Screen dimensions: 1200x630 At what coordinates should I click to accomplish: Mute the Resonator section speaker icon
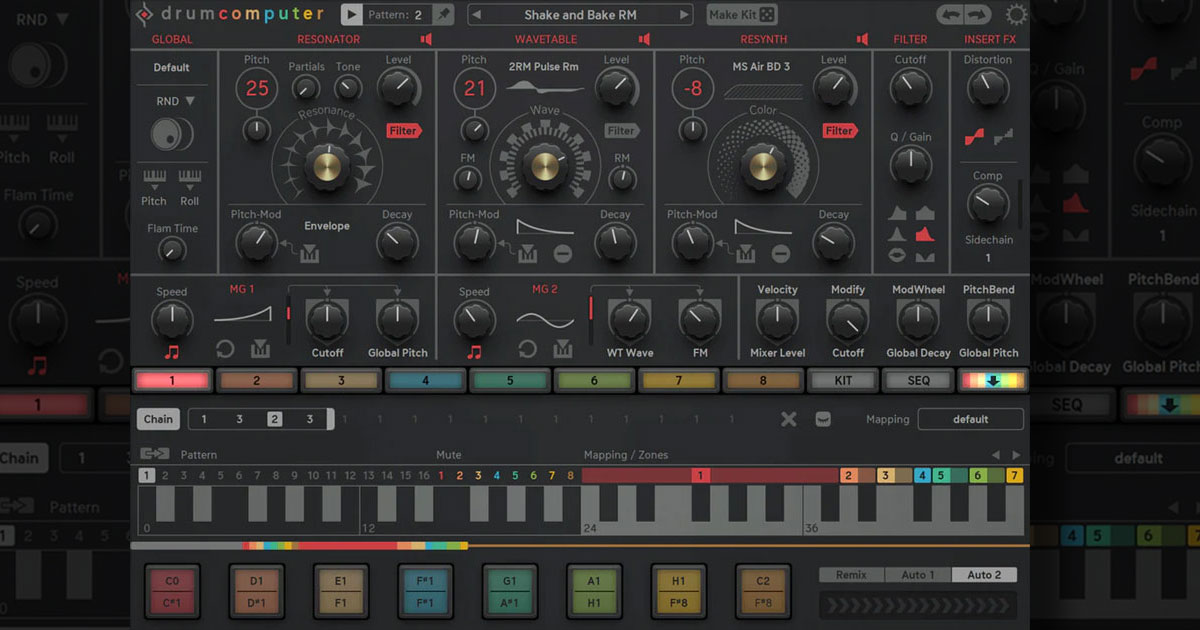(427, 39)
